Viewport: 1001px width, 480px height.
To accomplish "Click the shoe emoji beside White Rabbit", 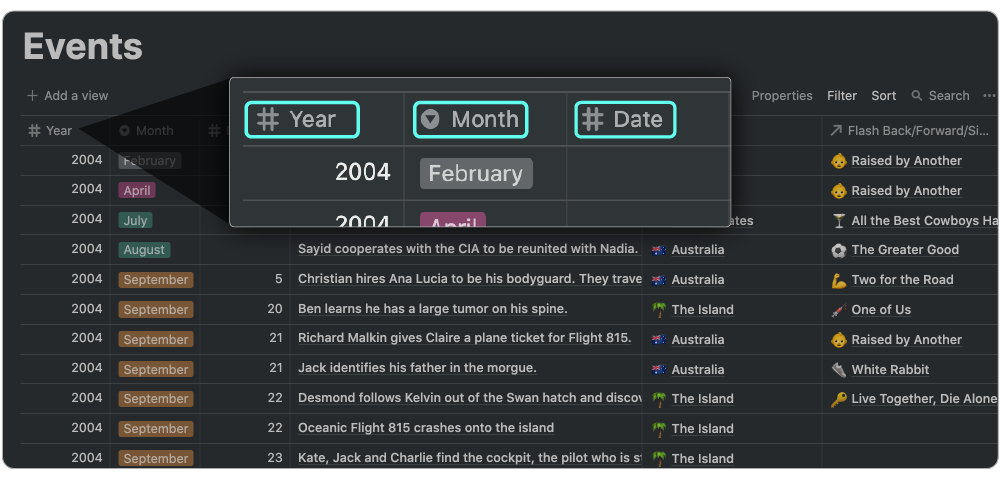I will (838, 370).
